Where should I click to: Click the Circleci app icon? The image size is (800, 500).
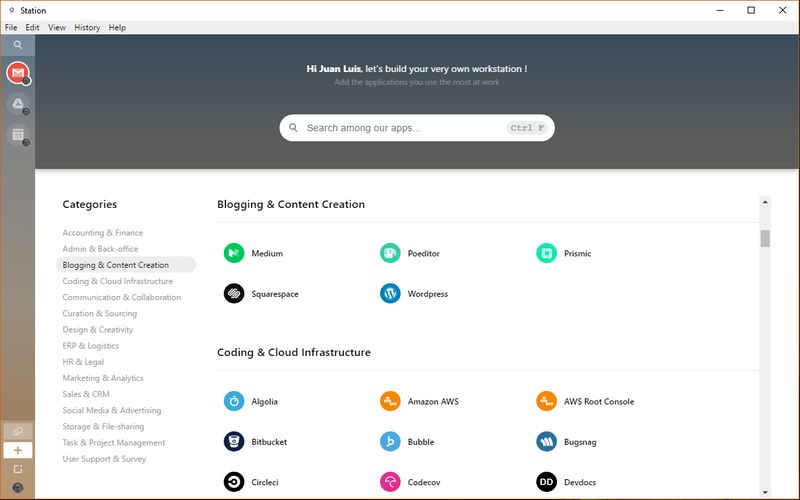234,482
